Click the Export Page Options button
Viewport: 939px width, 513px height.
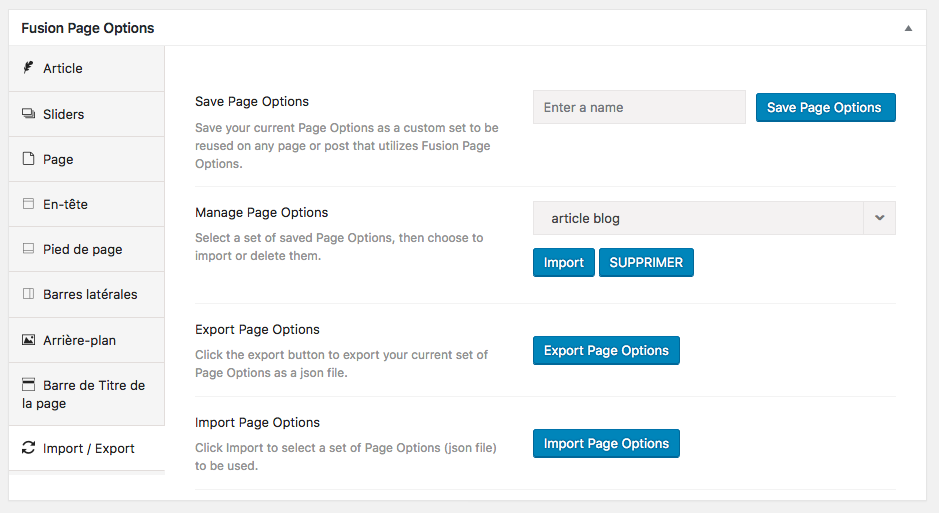click(x=606, y=350)
